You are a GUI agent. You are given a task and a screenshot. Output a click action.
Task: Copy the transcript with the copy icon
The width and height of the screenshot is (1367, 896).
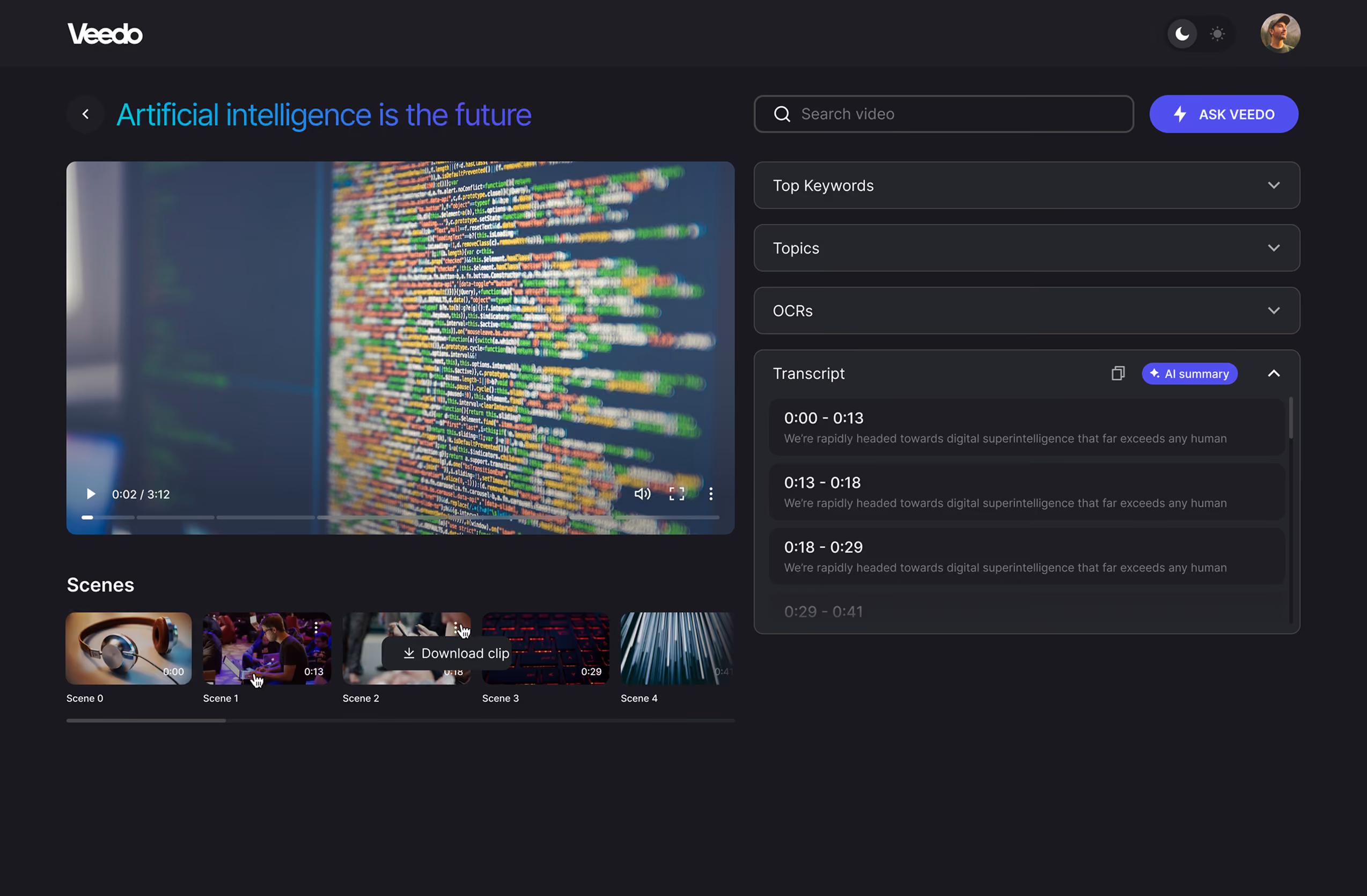[x=1118, y=373]
